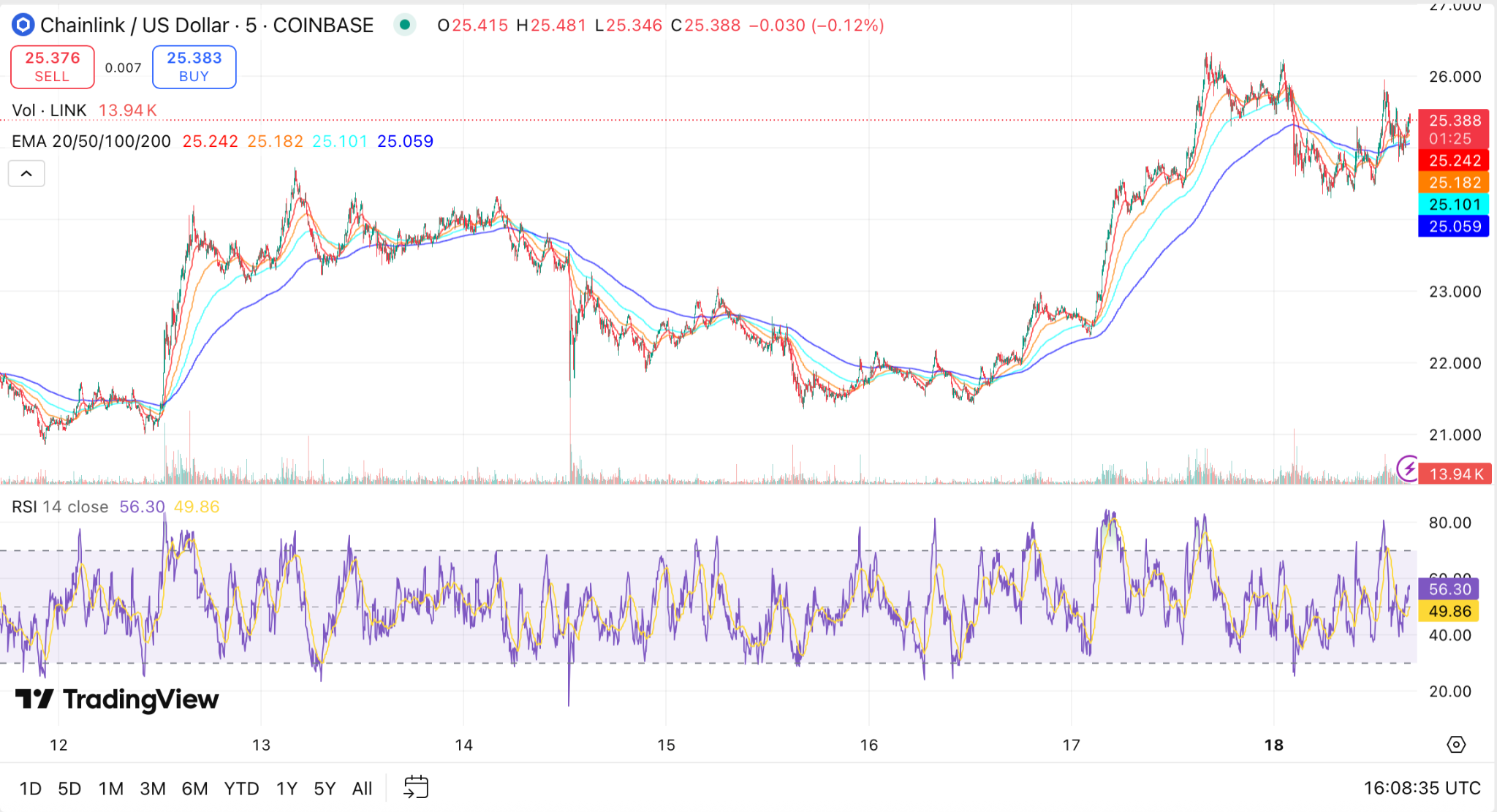Click the orange 25.182 EMA price tag
This screenshot has height=812, width=1497.
click(x=1453, y=182)
